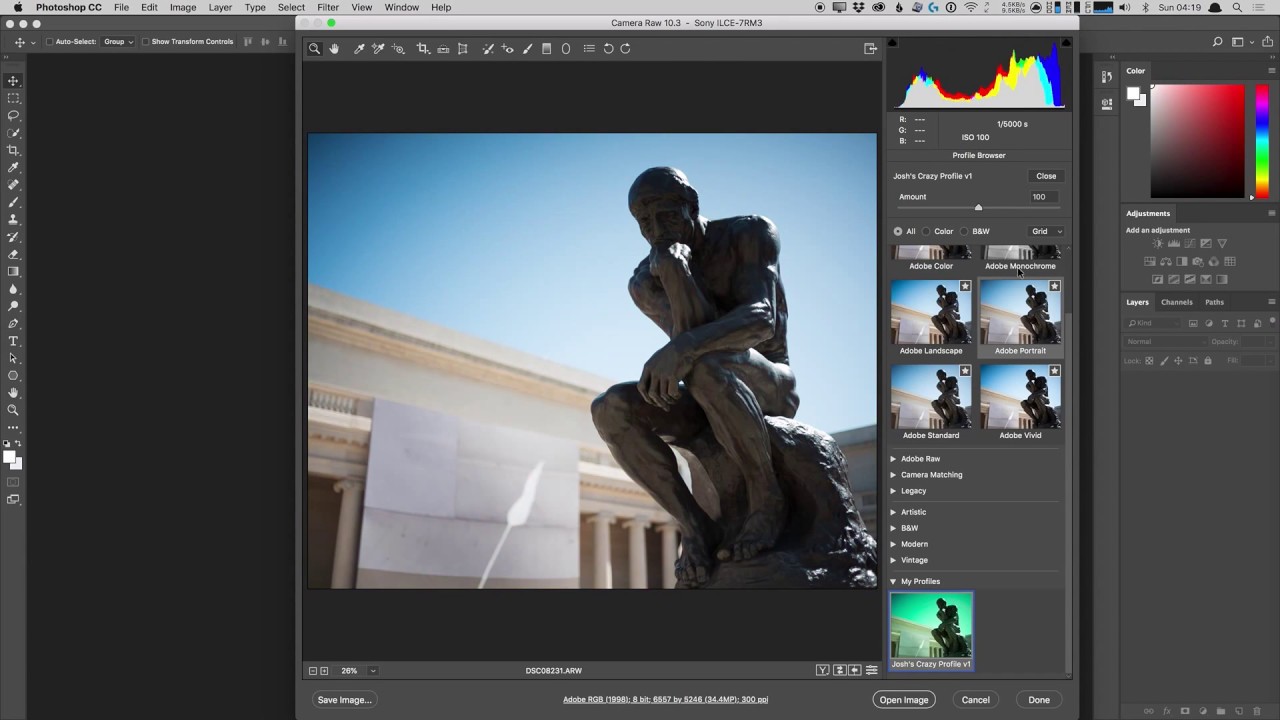1280x720 pixels.
Task: Select Photoshop Lasso tool
Action: click(13, 116)
